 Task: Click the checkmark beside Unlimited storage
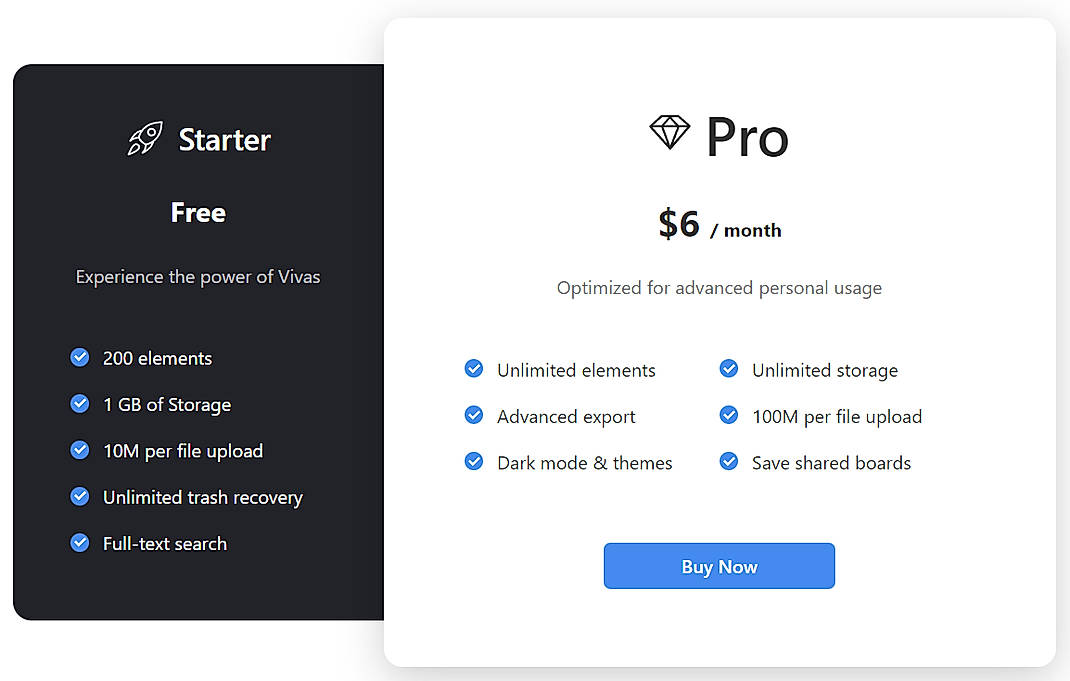point(728,368)
